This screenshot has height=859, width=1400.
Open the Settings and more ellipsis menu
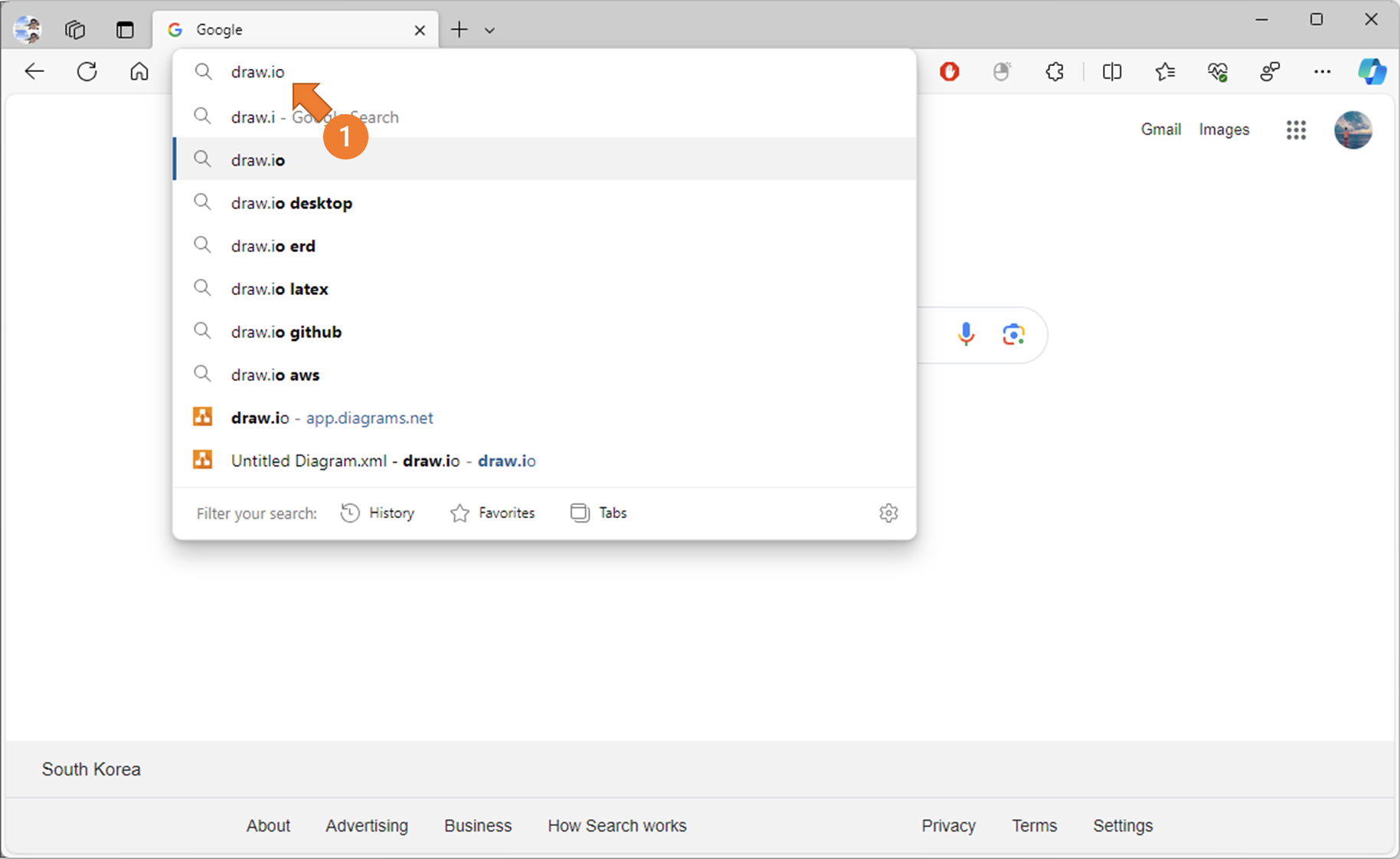coord(1323,72)
